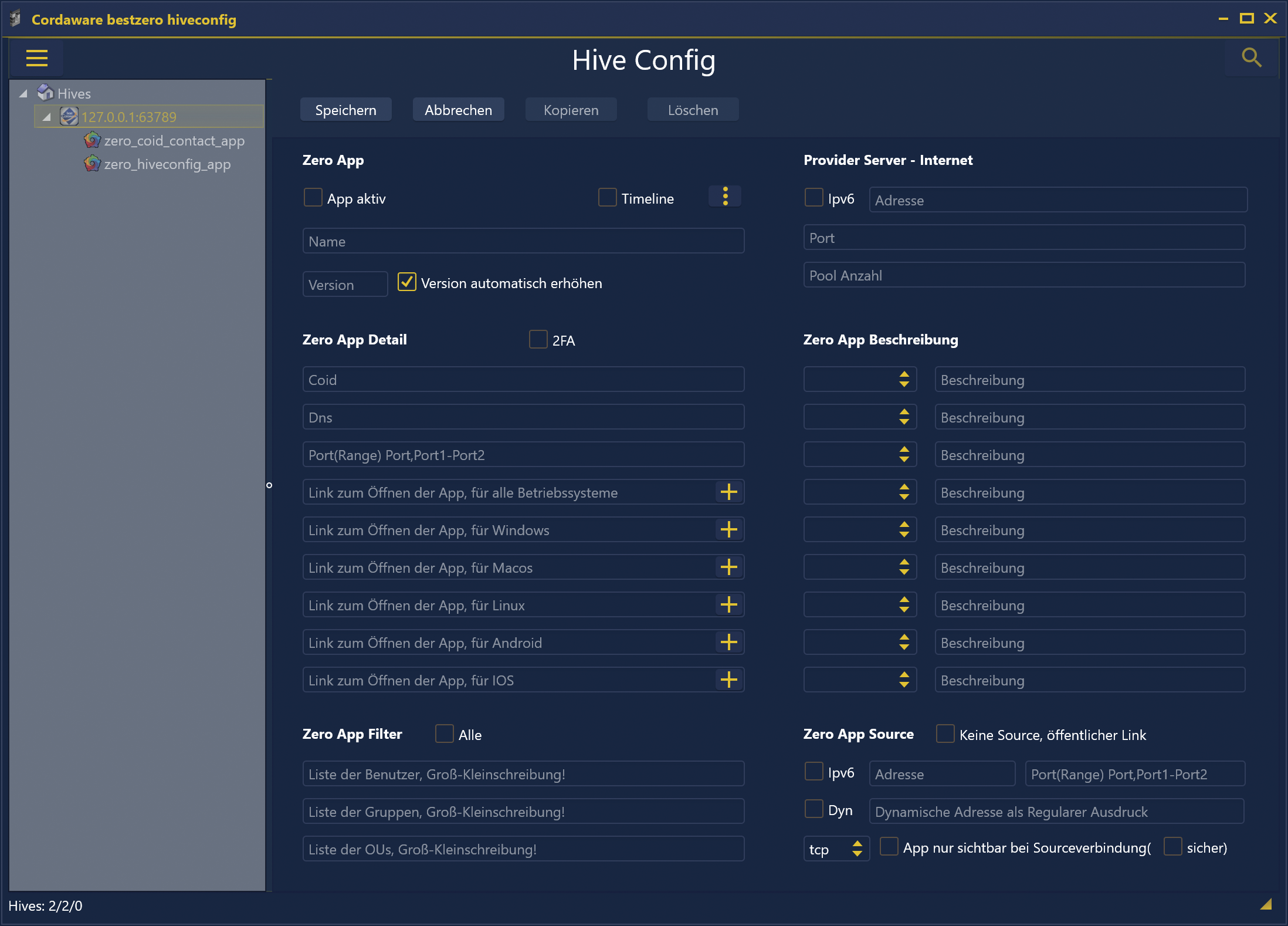The width and height of the screenshot is (1288, 926).
Task: Enable the 2FA checkbox in Zero App Detail
Action: [538, 339]
